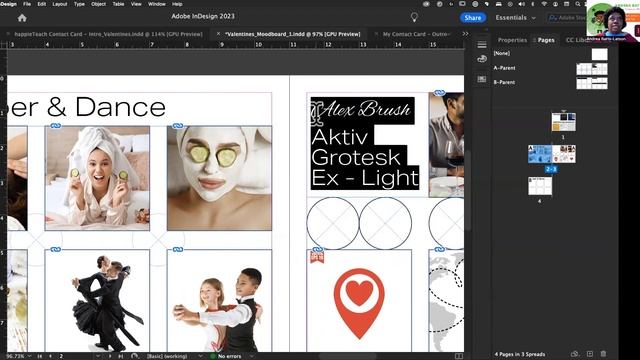The width and height of the screenshot is (640, 360).
Task: Select the B-Parent page row
Action: click(550, 82)
